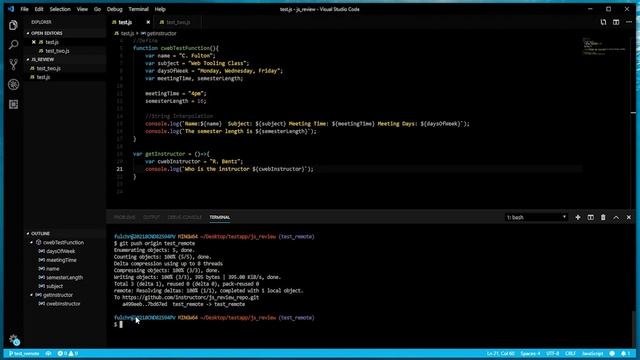Image resolution: width=640 pixels, height=360 pixels.
Task: Switch to the Output panel tab
Action: point(151,218)
